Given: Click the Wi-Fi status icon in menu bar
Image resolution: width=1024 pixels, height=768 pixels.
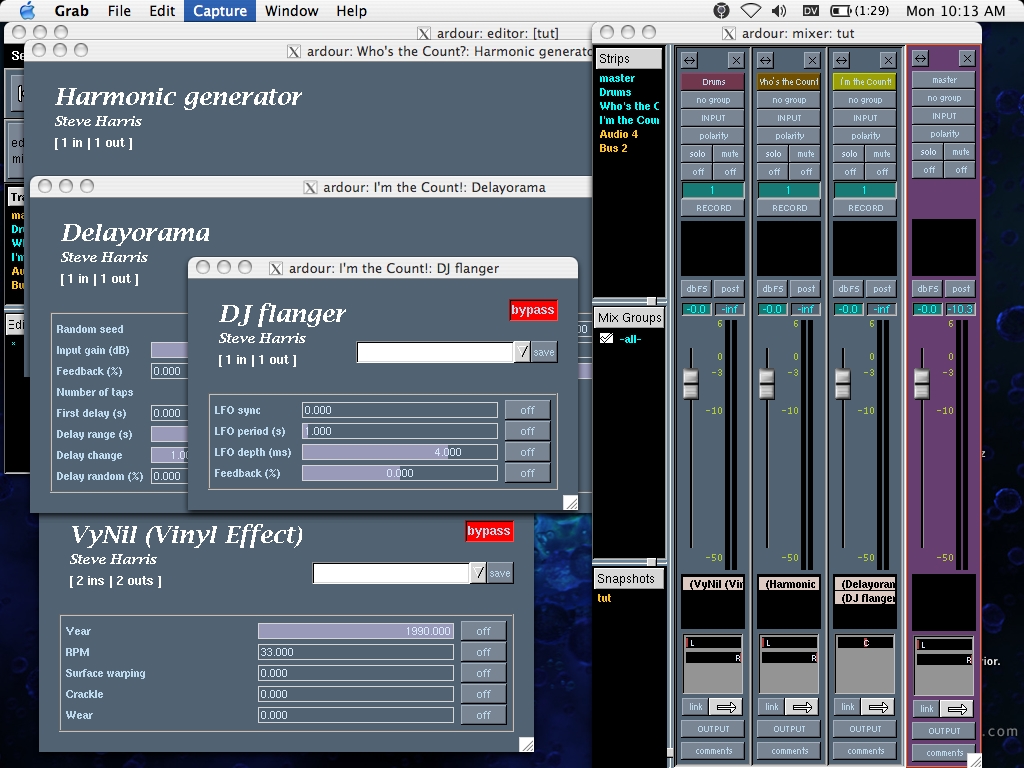Looking at the screenshot, I should (750, 11).
